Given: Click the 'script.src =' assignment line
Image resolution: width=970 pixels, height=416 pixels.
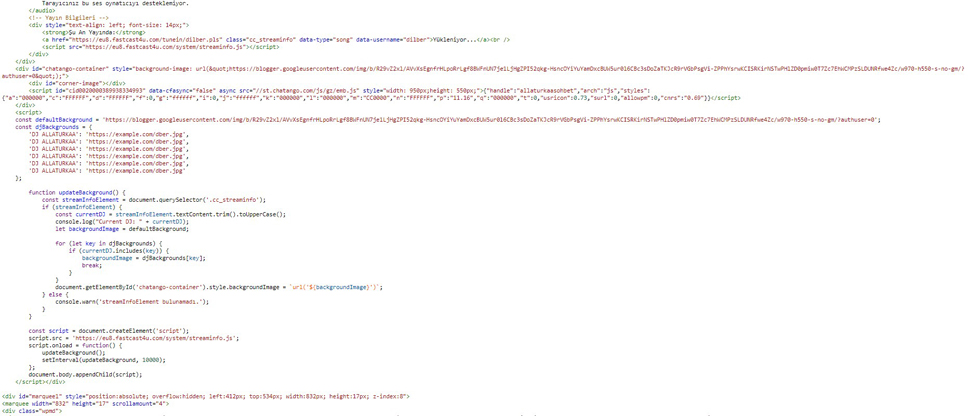Looking at the screenshot, I should coord(134,338).
